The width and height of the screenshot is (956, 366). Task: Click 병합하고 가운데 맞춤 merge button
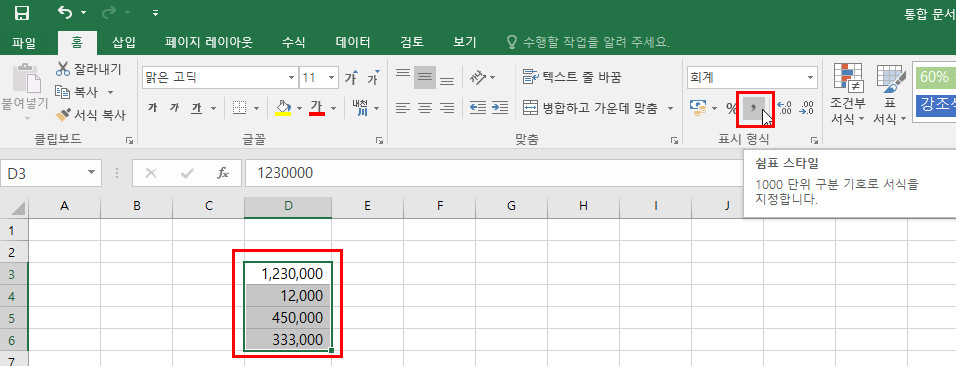(591, 108)
